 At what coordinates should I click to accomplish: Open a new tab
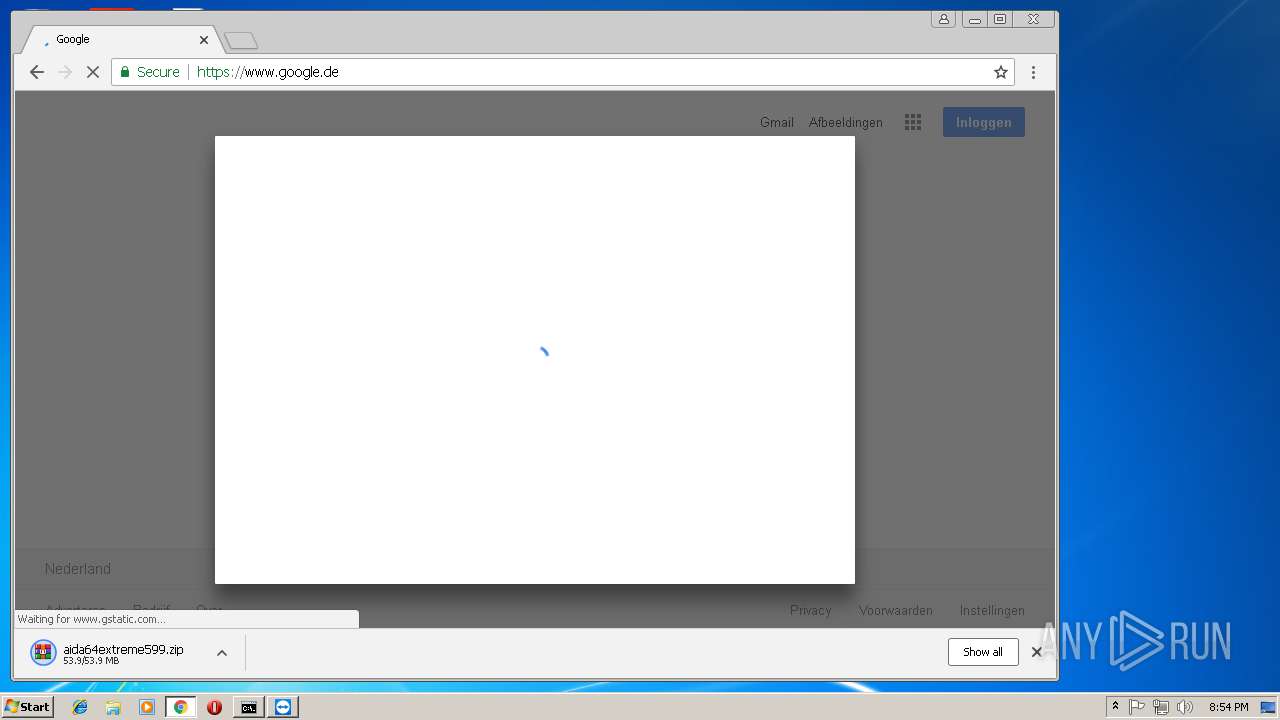pos(241,40)
